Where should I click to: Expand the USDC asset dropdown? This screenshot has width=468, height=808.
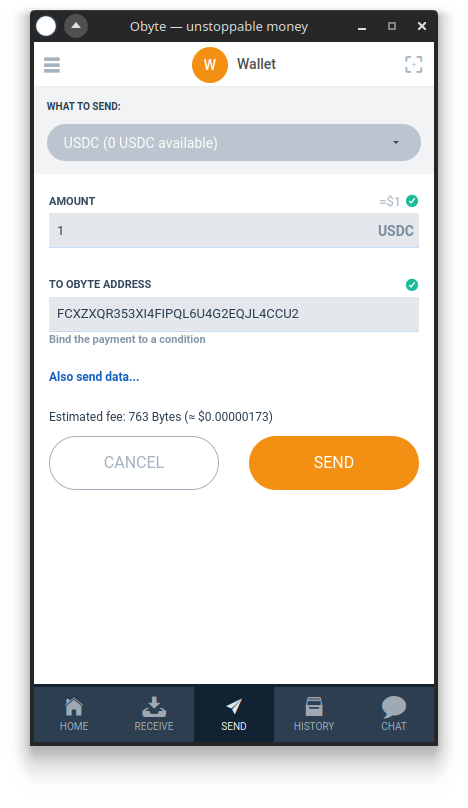pos(234,142)
